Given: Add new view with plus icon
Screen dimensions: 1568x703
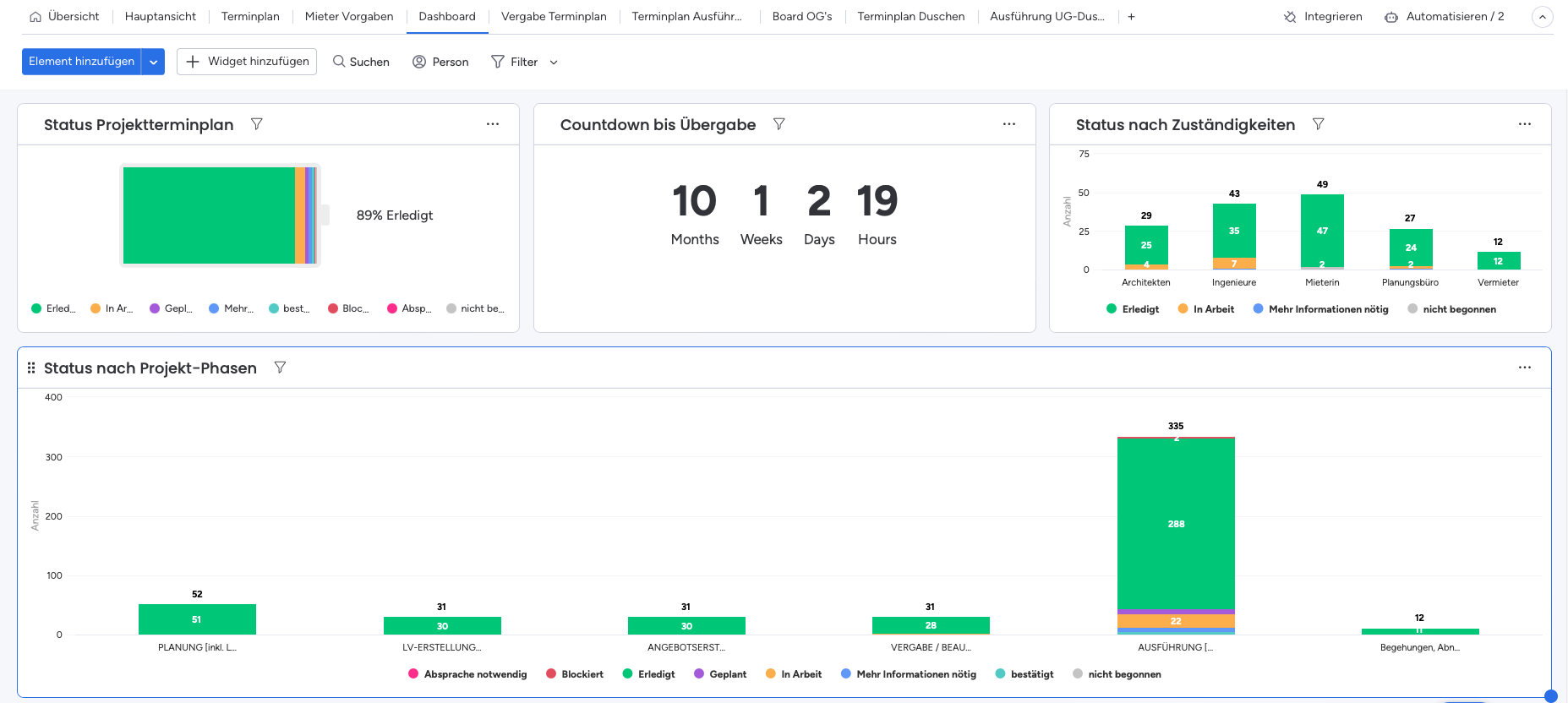Looking at the screenshot, I should (1131, 17).
